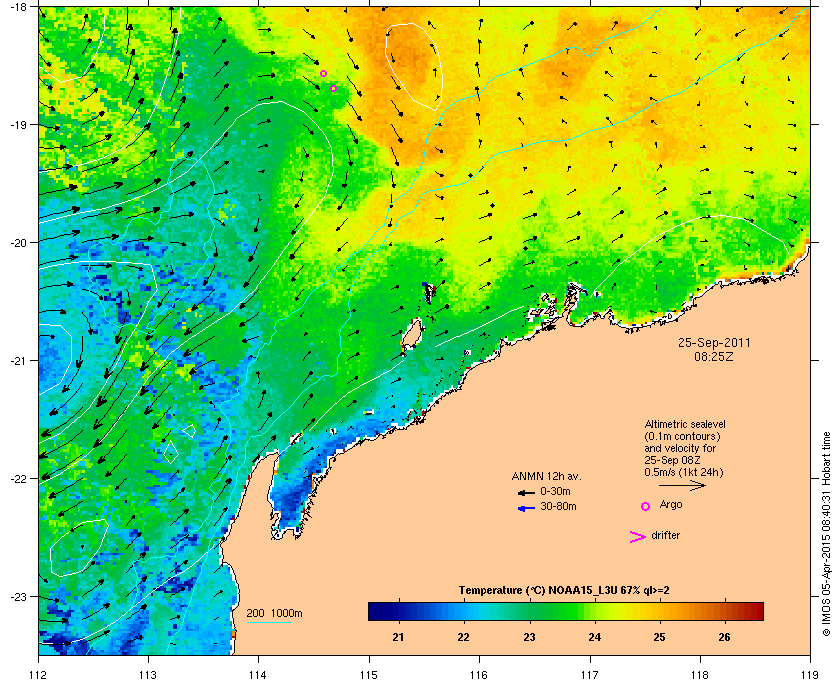Screen dimensions: 840x680
Task: Click the longitude label 112
Action: coord(39,674)
